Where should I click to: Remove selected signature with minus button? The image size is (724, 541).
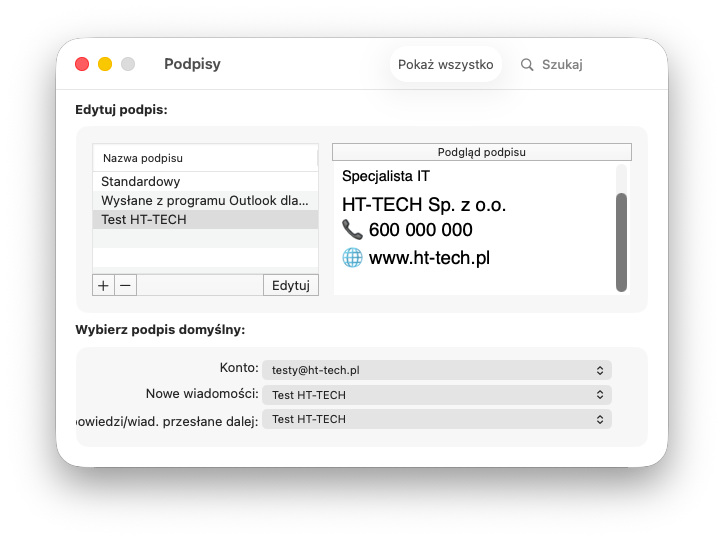click(x=125, y=286)
